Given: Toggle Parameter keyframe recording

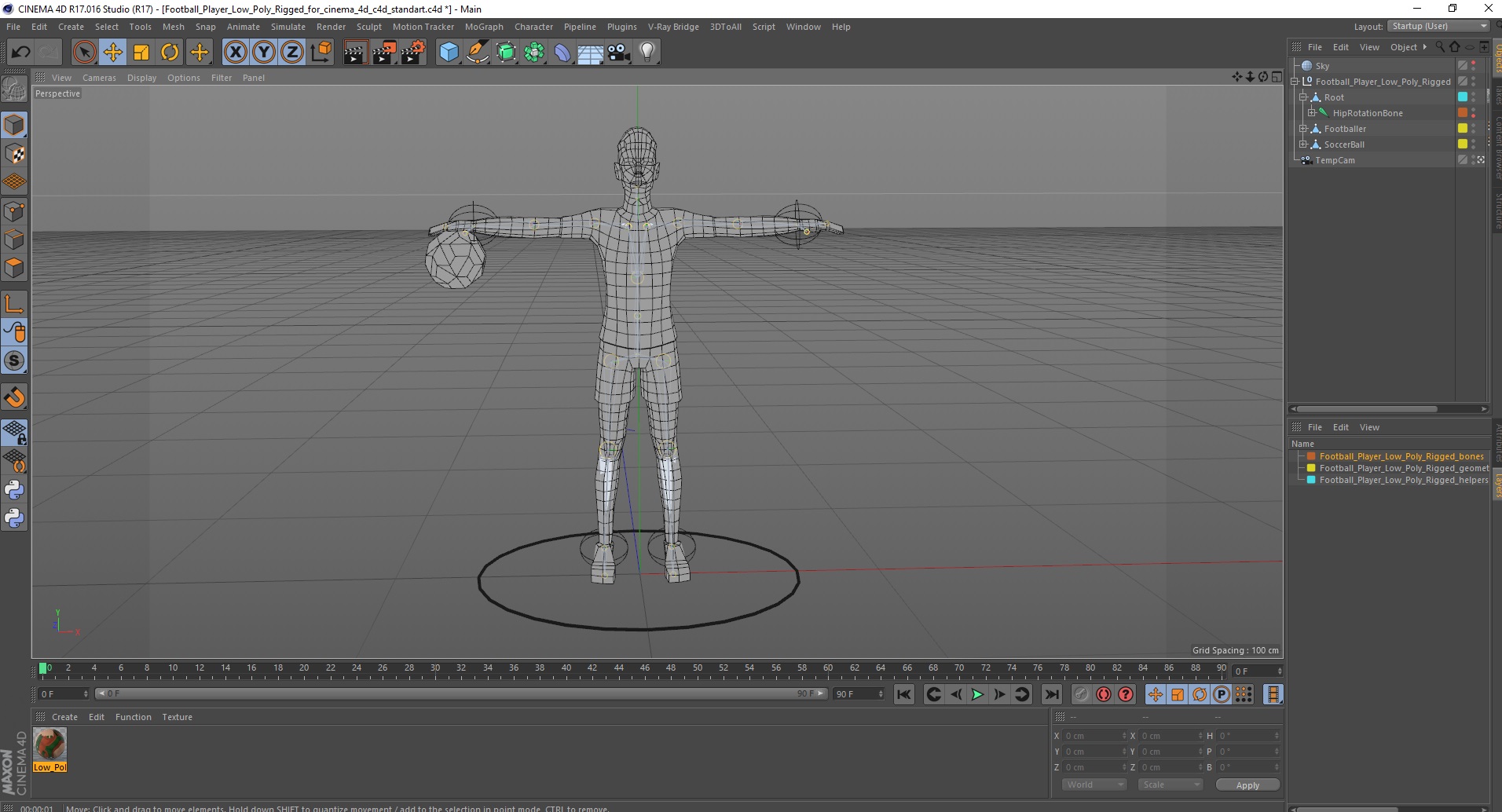Looking at the screenshot, I should tap(1222, 694).
